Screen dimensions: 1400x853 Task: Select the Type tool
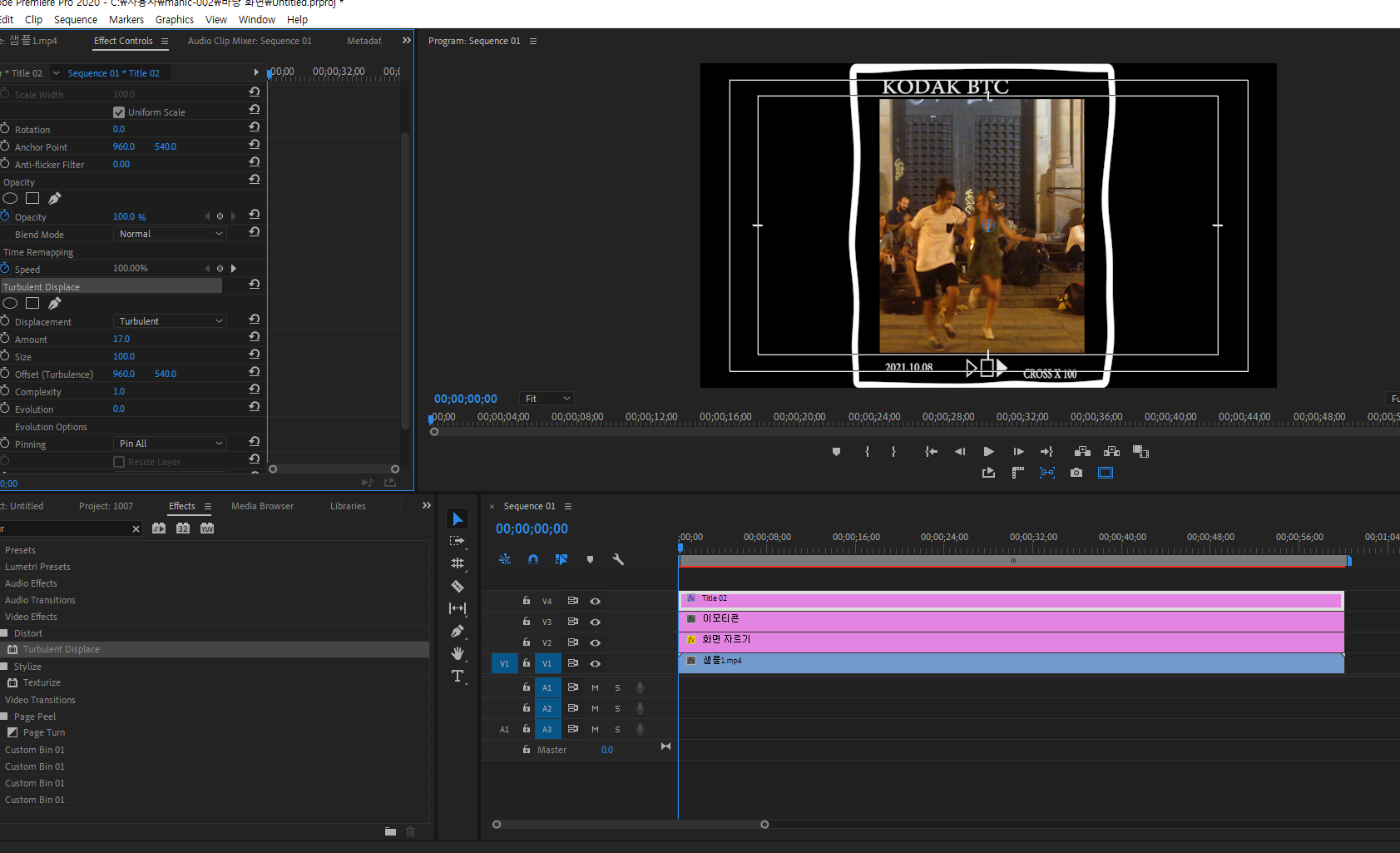458,676
